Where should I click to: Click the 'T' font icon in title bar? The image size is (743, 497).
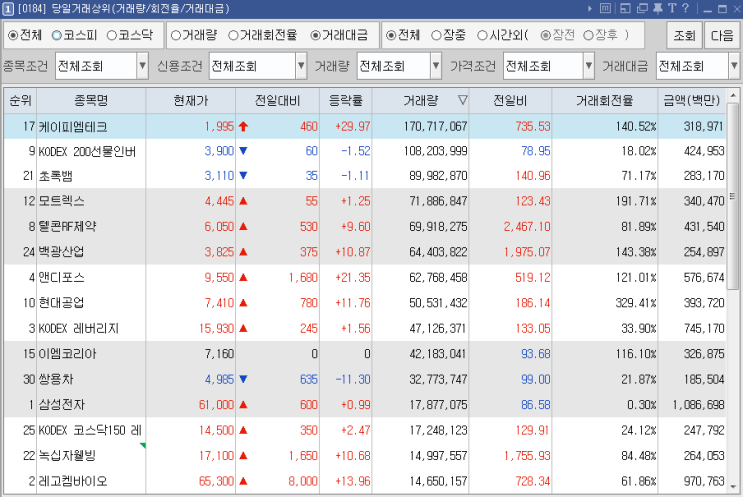672,8
